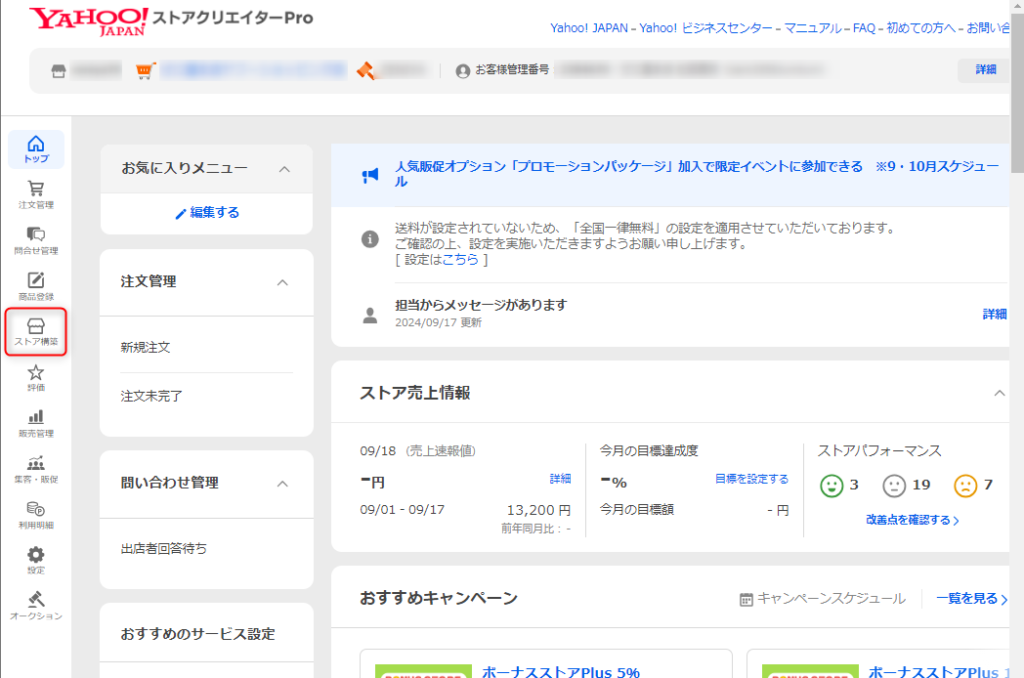This screenshot has height=678, width=1024.
Task: Click the person icon beside 担当からメッセージ
Action: pyautogui.click(x=370, y=315)
